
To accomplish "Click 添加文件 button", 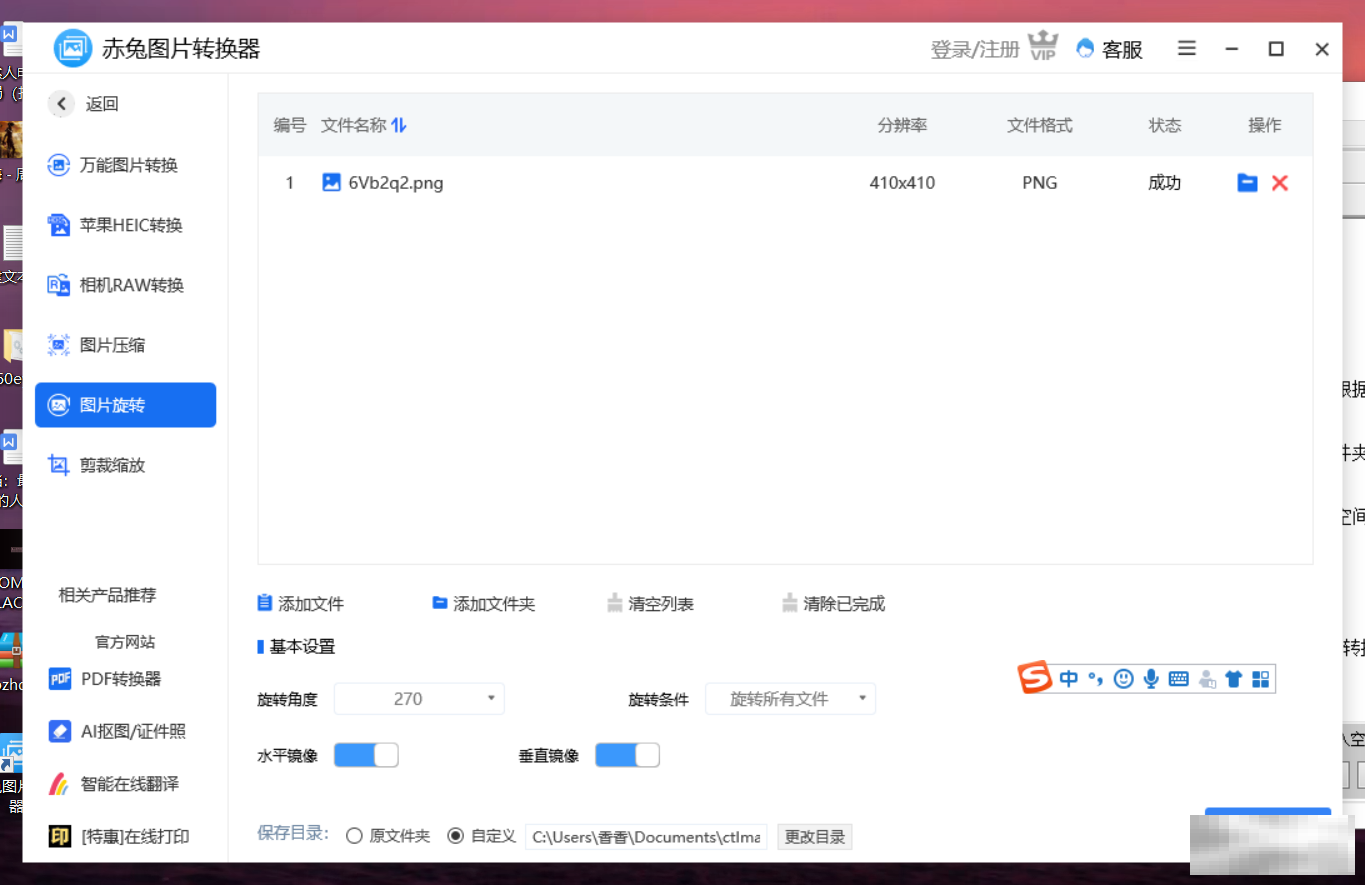I will click(x=301, y=604).
